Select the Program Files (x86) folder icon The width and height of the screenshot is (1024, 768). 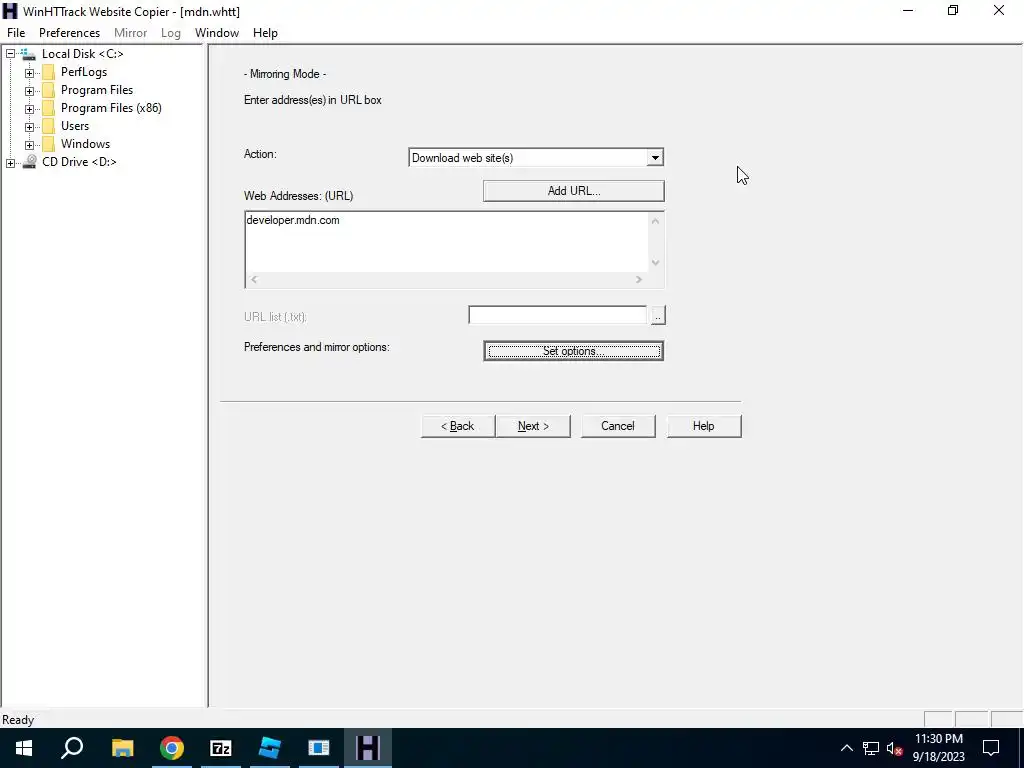pyautogui.click(x=48, y=108)
